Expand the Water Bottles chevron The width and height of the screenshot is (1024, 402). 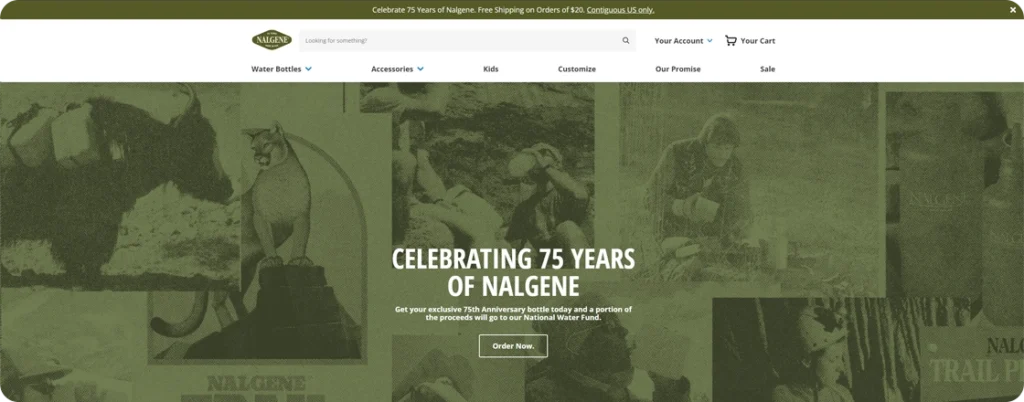pyautogui.click(x=308, y=69)
